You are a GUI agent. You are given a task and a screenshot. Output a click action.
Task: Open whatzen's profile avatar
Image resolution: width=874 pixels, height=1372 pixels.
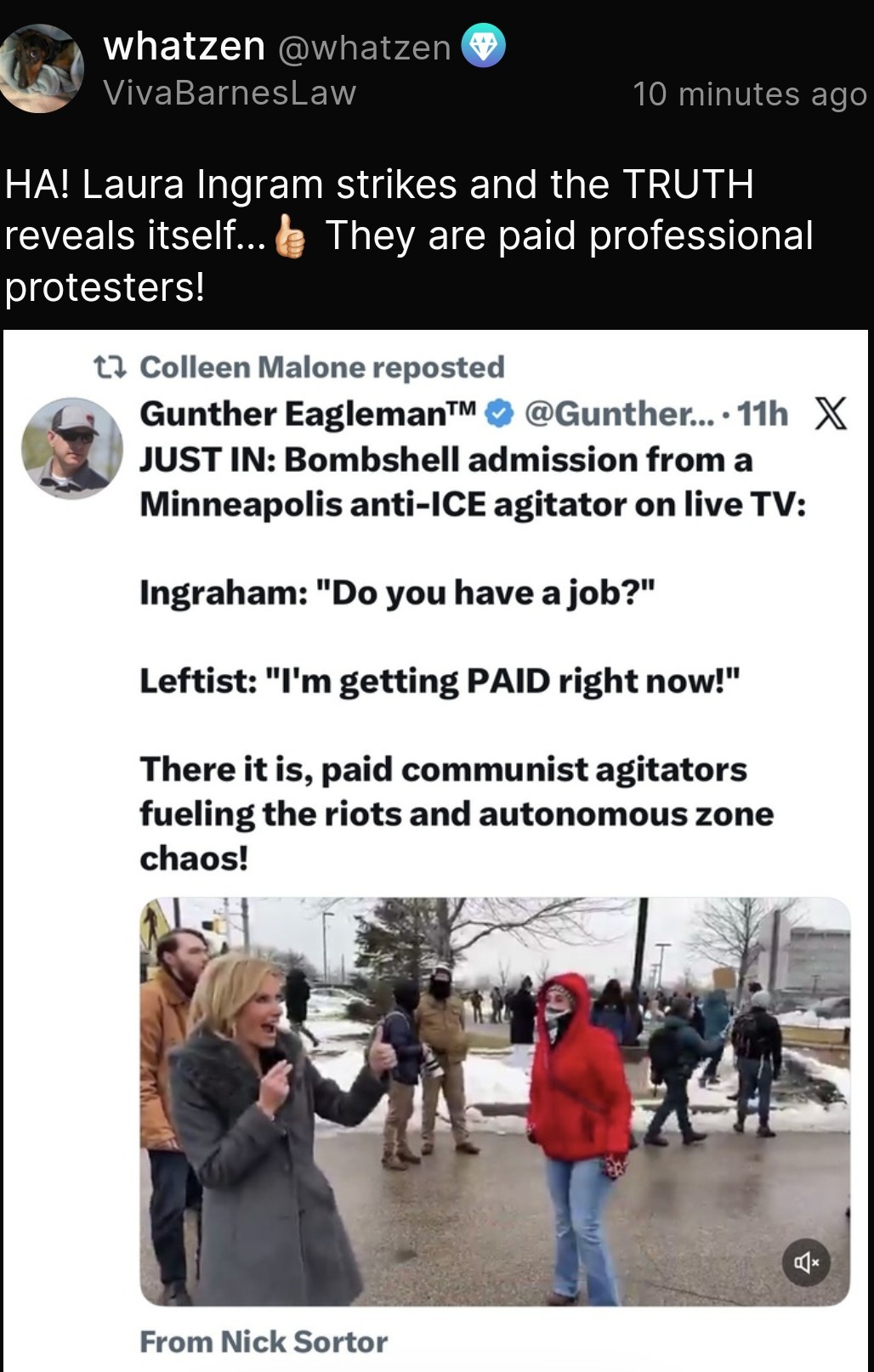pos(41,68)
